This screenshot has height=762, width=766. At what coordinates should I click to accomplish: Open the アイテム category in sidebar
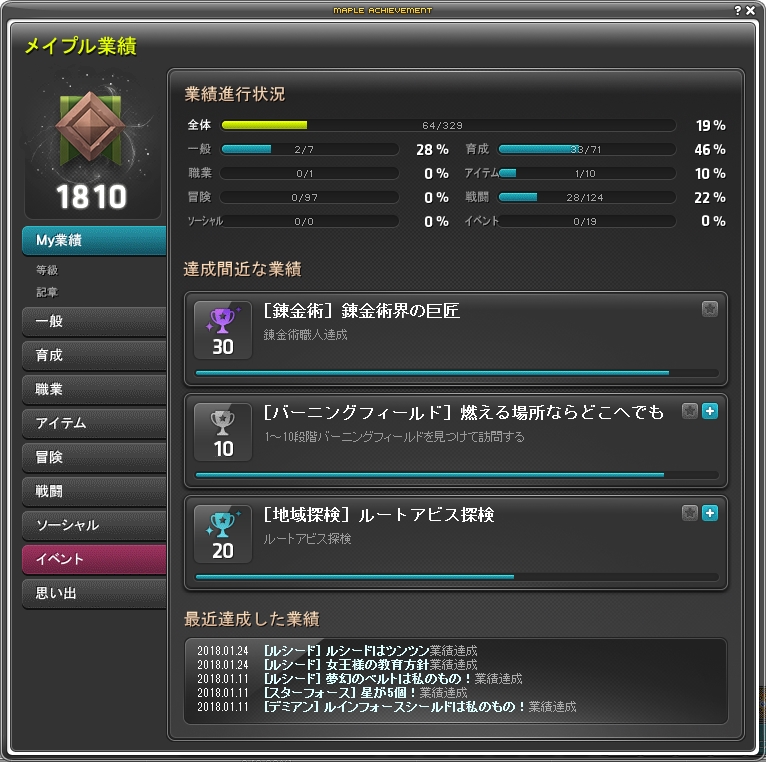coord(94,423)
